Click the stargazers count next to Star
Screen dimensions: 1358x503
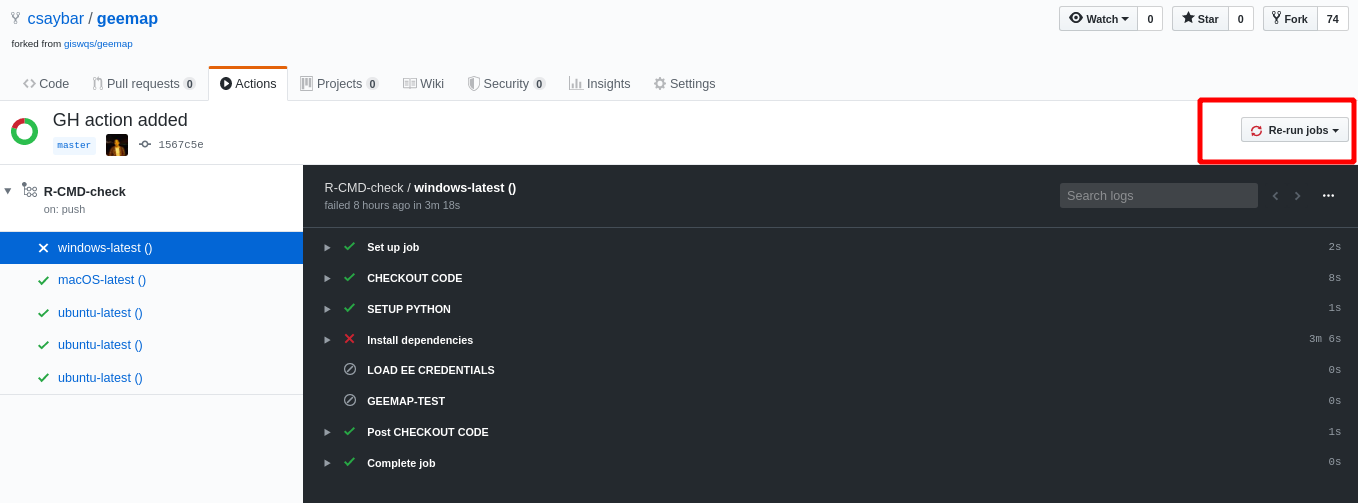[1241, 19]
